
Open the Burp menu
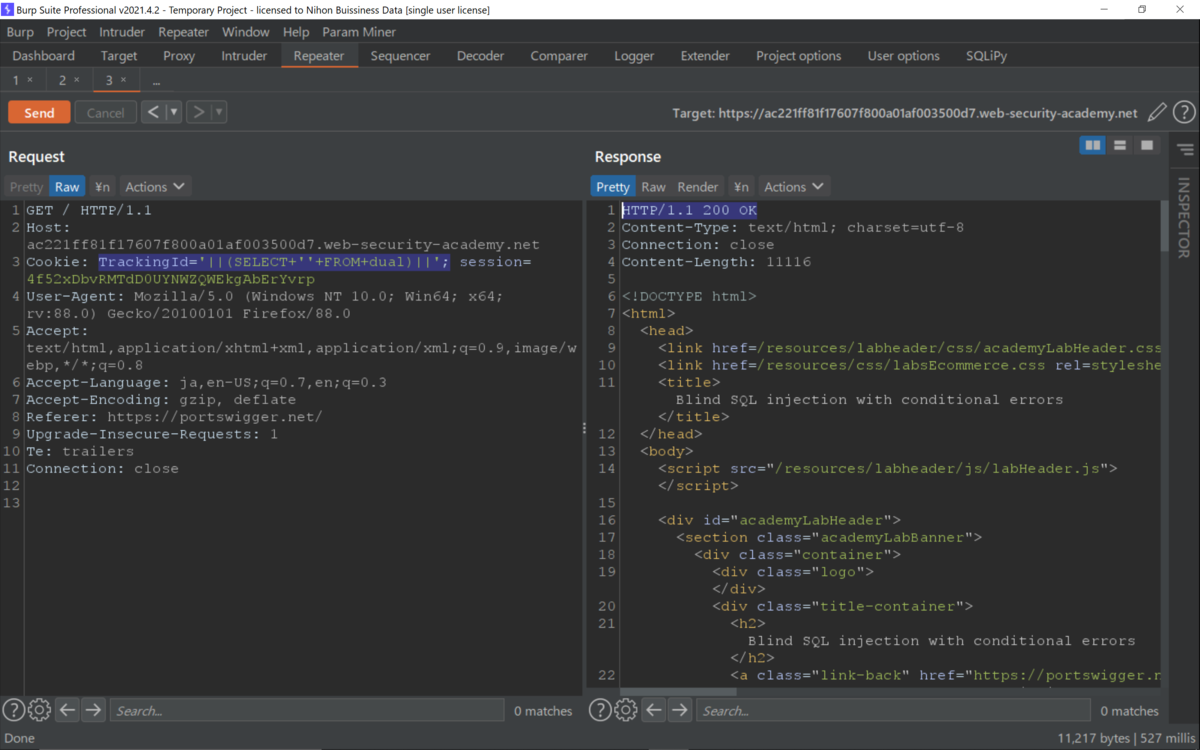[x=20, y=32]
